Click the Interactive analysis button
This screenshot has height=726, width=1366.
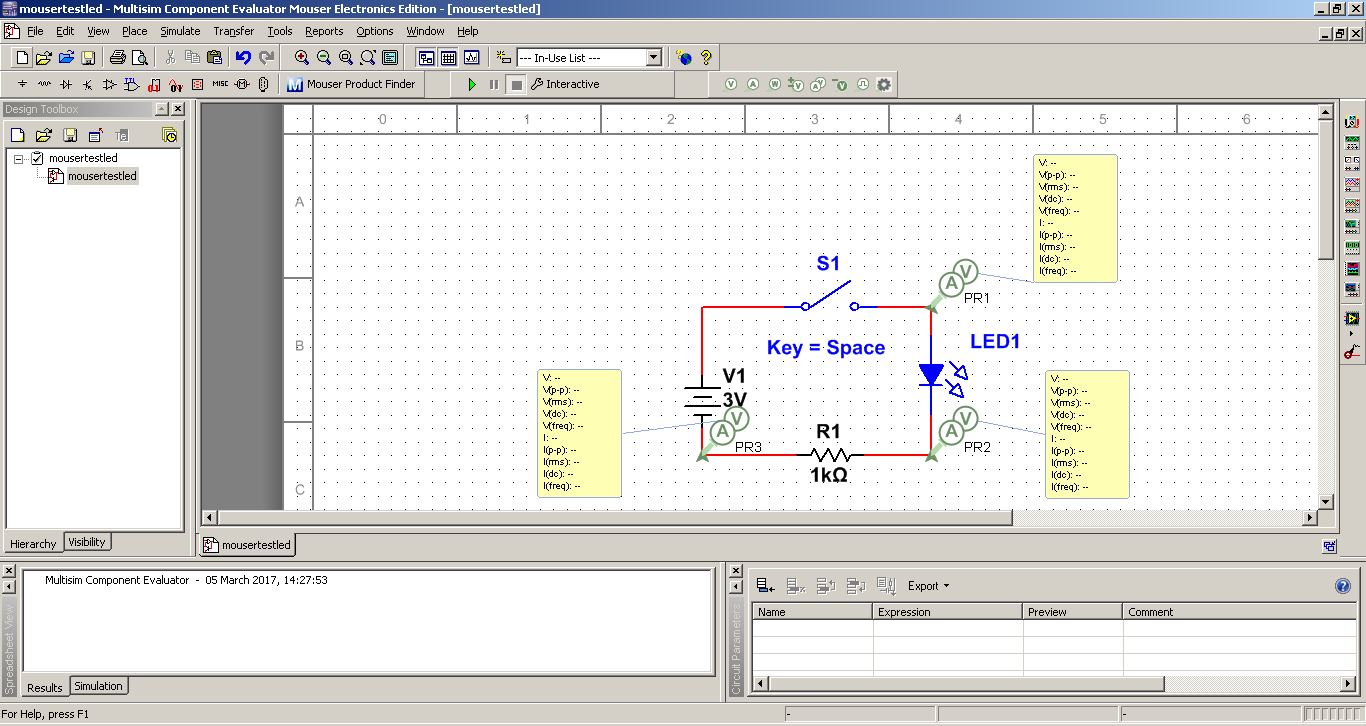[565, 85]
